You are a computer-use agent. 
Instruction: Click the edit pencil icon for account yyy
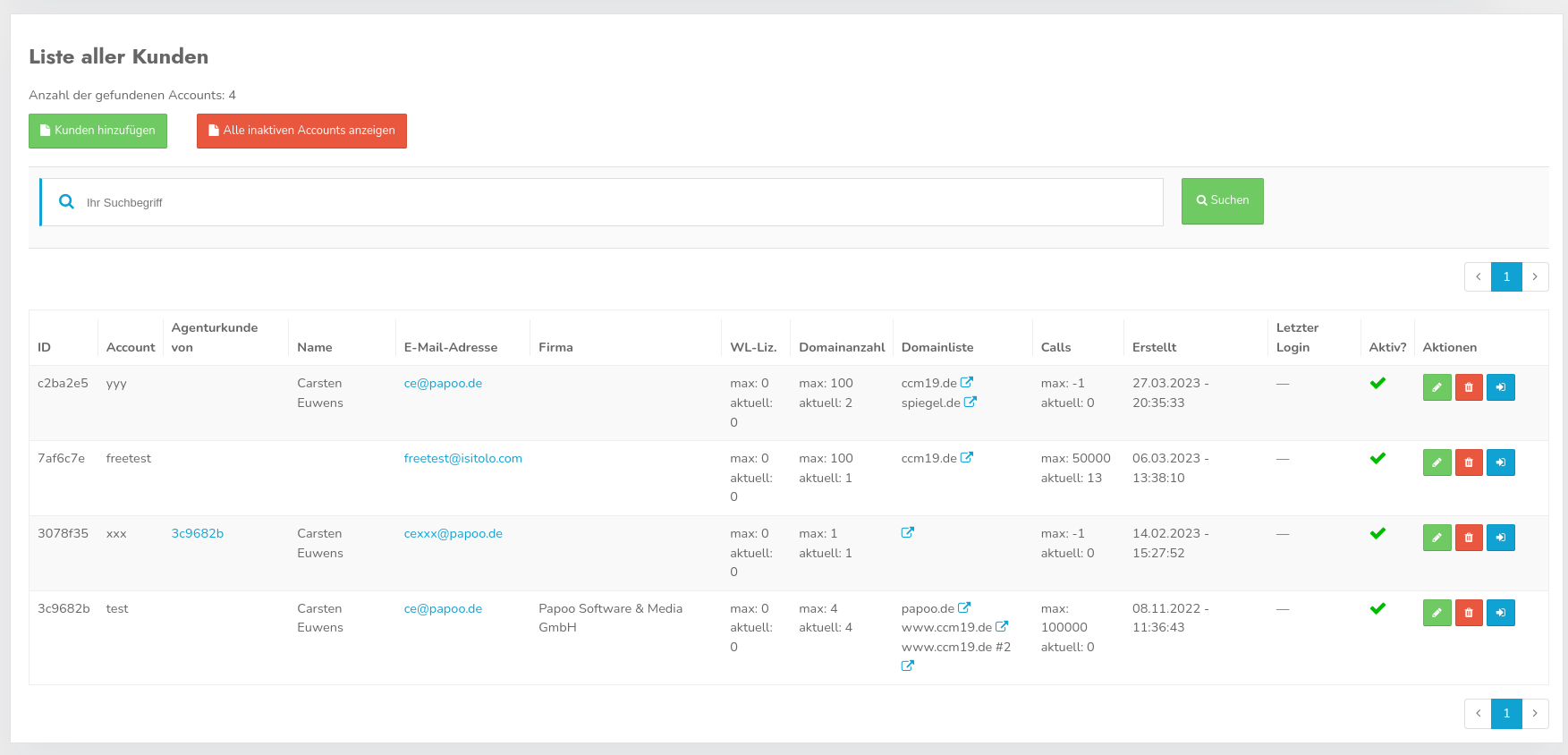[1437, 387]
